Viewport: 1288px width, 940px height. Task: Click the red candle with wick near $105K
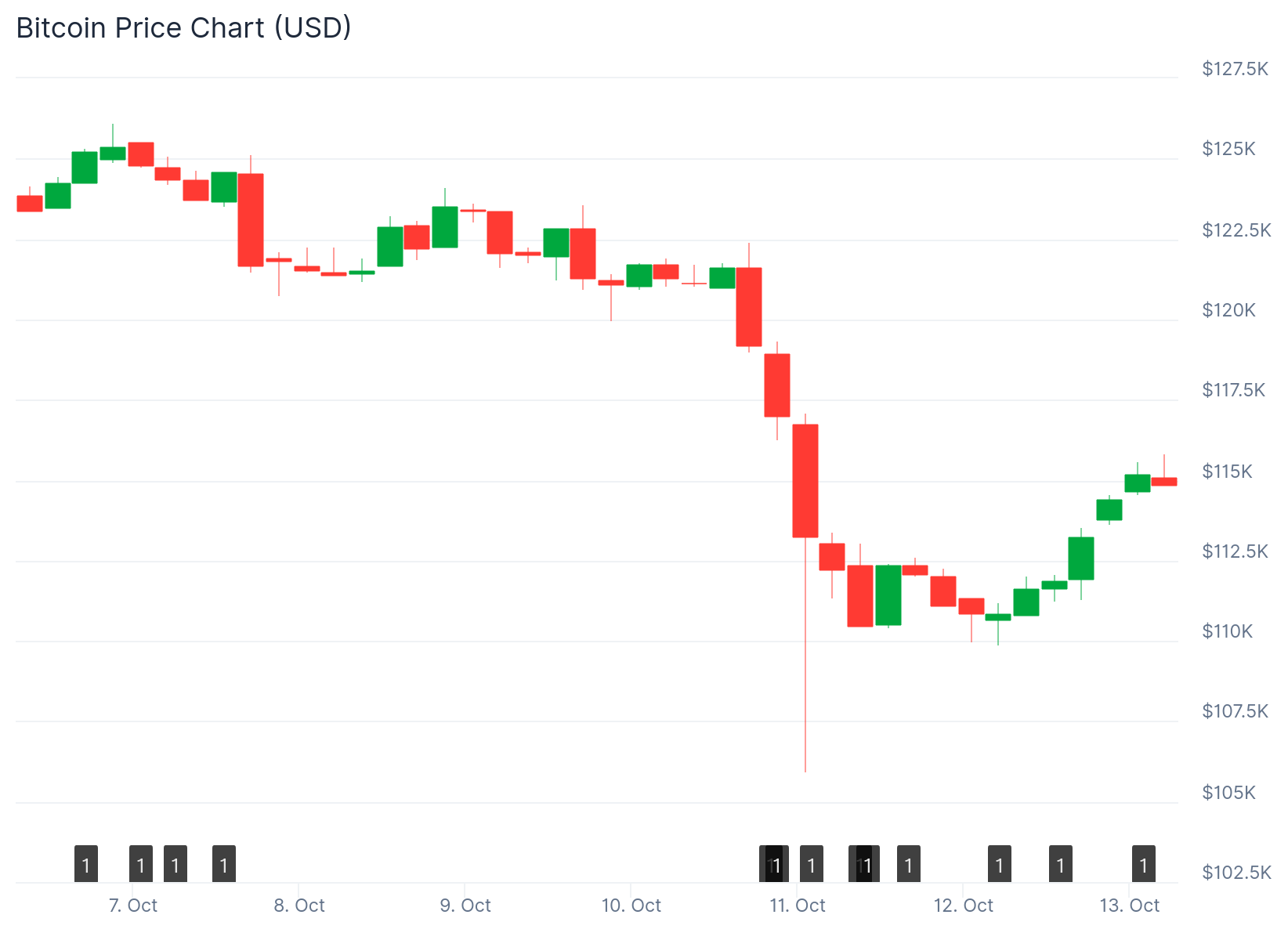click(805, 480)
